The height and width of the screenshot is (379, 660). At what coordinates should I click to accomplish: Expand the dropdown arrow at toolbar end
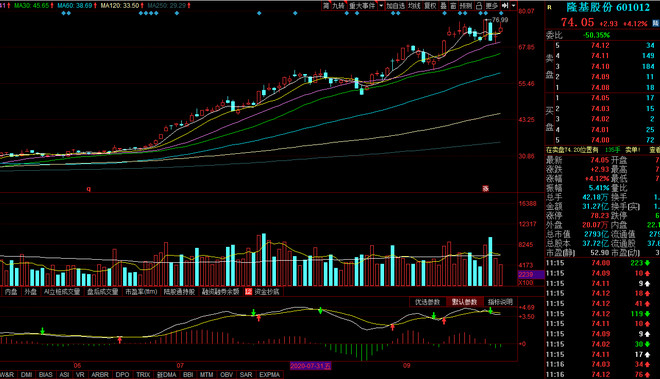[x=514, y=5]
